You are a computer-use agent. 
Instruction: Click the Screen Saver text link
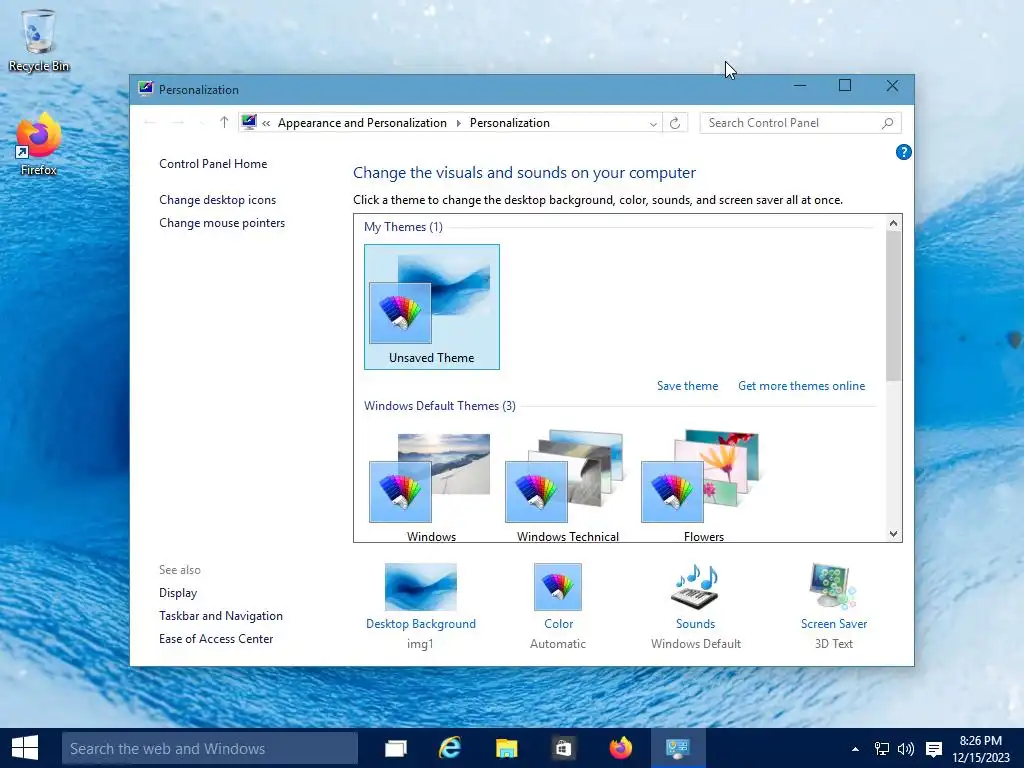coord(834,624)
